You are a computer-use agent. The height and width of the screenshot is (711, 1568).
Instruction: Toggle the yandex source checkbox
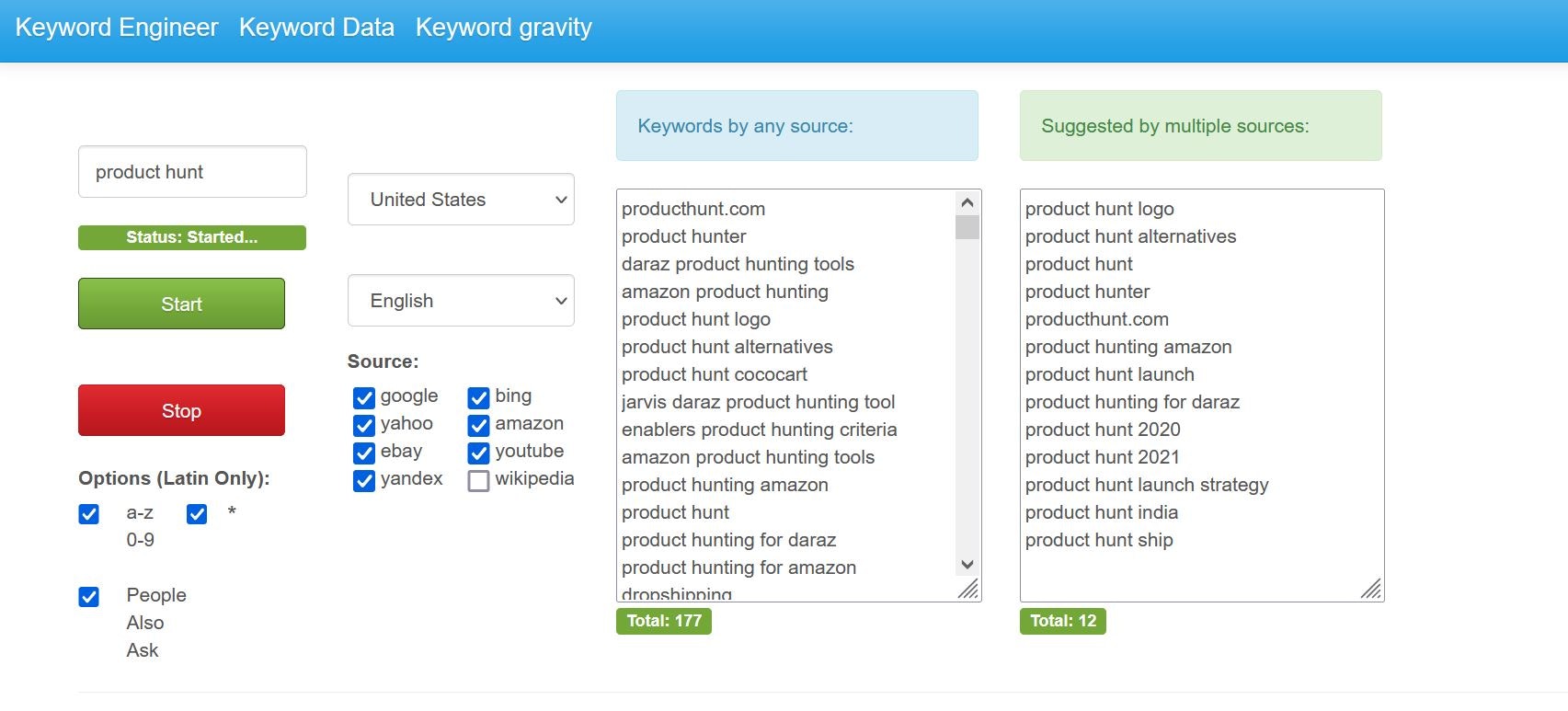364,480
